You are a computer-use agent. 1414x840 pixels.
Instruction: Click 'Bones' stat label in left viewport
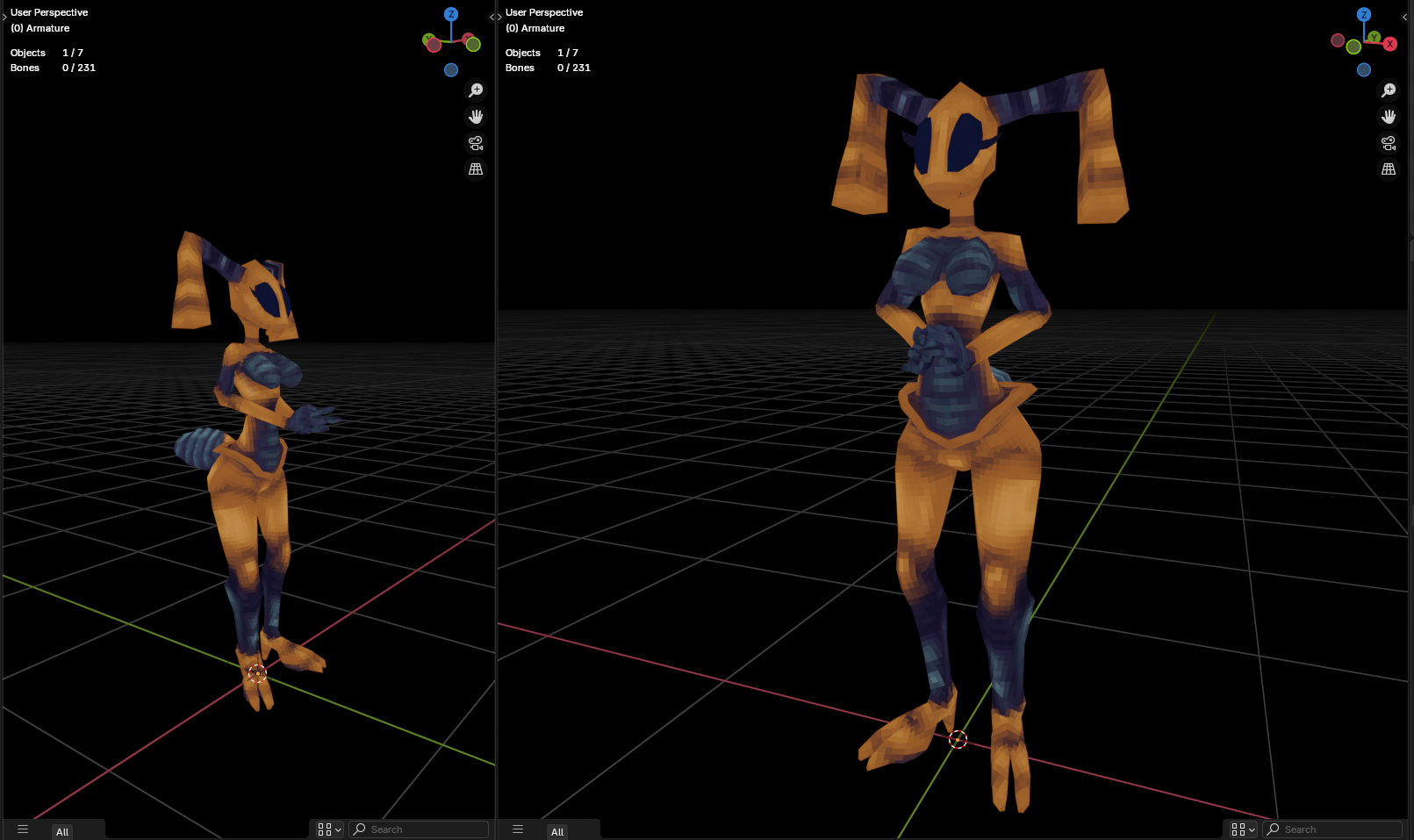(x=25, y=68)
